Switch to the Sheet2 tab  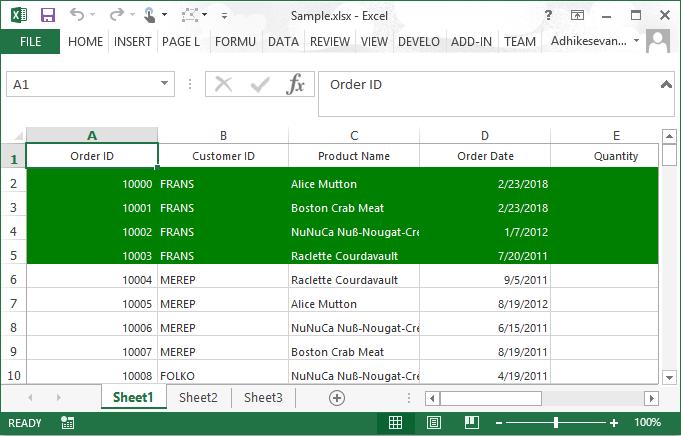[198, 397]
